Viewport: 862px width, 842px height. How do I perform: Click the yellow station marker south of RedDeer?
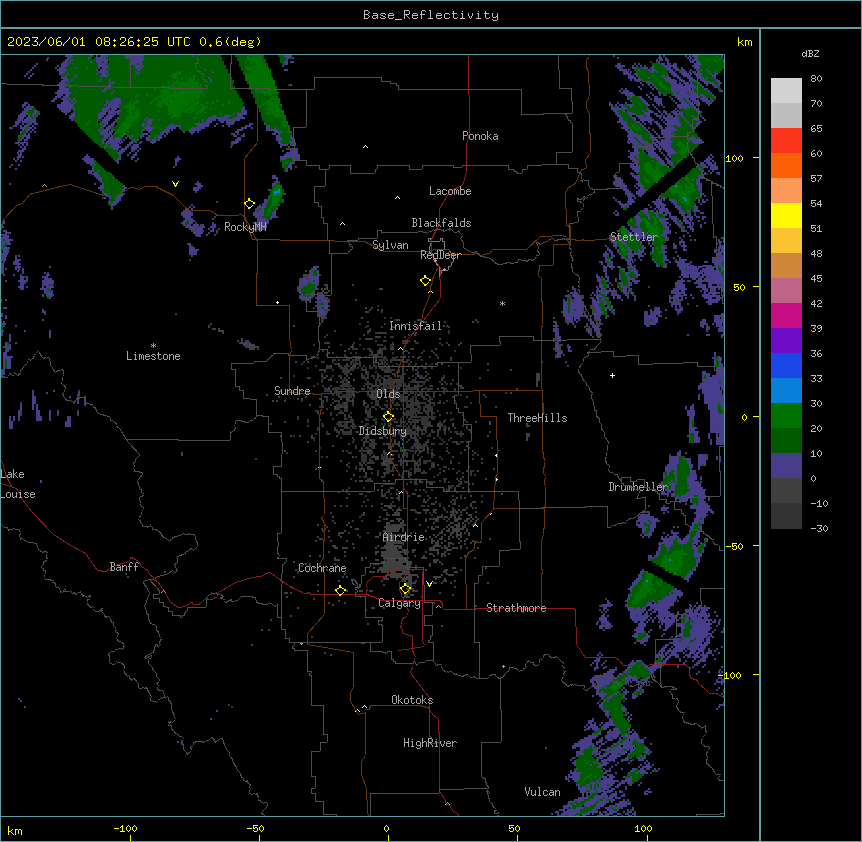(x=426, y=281)
